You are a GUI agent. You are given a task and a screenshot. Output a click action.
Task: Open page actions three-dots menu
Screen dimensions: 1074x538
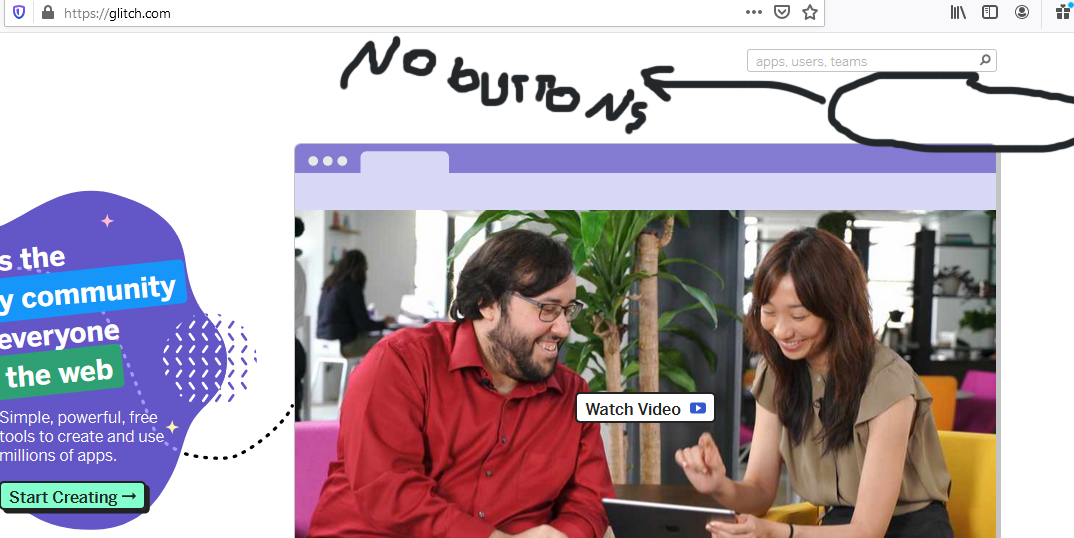[x=753, y=12]
